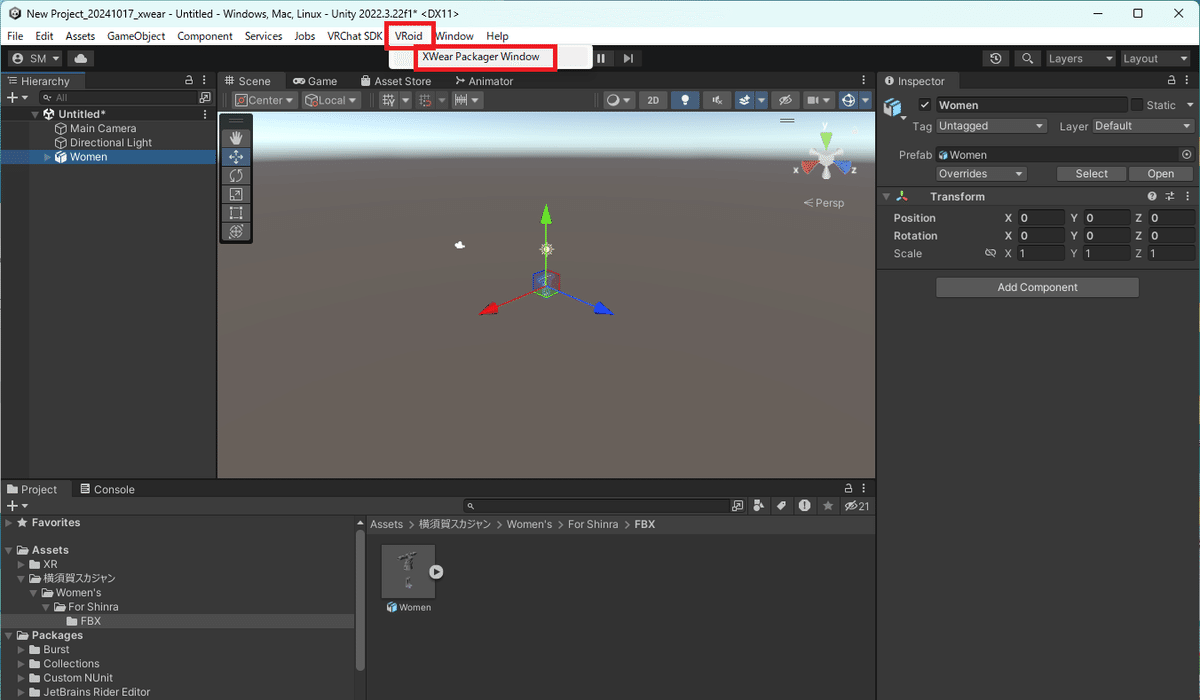Viewport: 1200px width, 700px height.
Task: Click Search by Type icon in Project
Action: click(x=759, y=506)
